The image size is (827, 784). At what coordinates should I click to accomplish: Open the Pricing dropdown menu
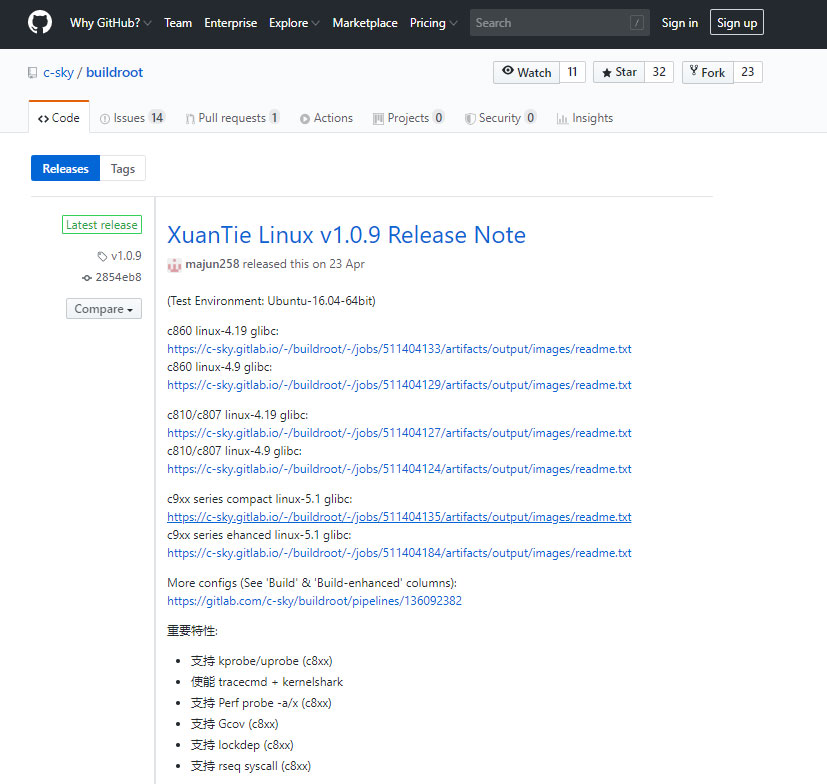click(x=433, y=23)
